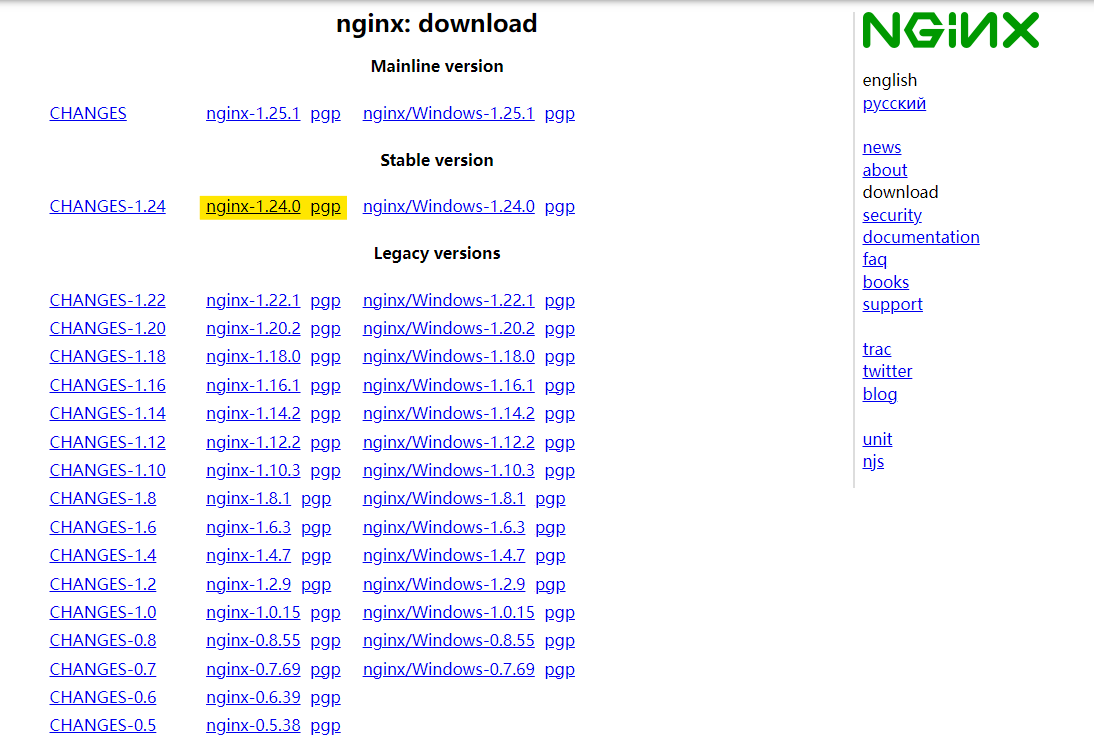Open the faq page
Viewport: 1094px width, 749px height.
875,259
